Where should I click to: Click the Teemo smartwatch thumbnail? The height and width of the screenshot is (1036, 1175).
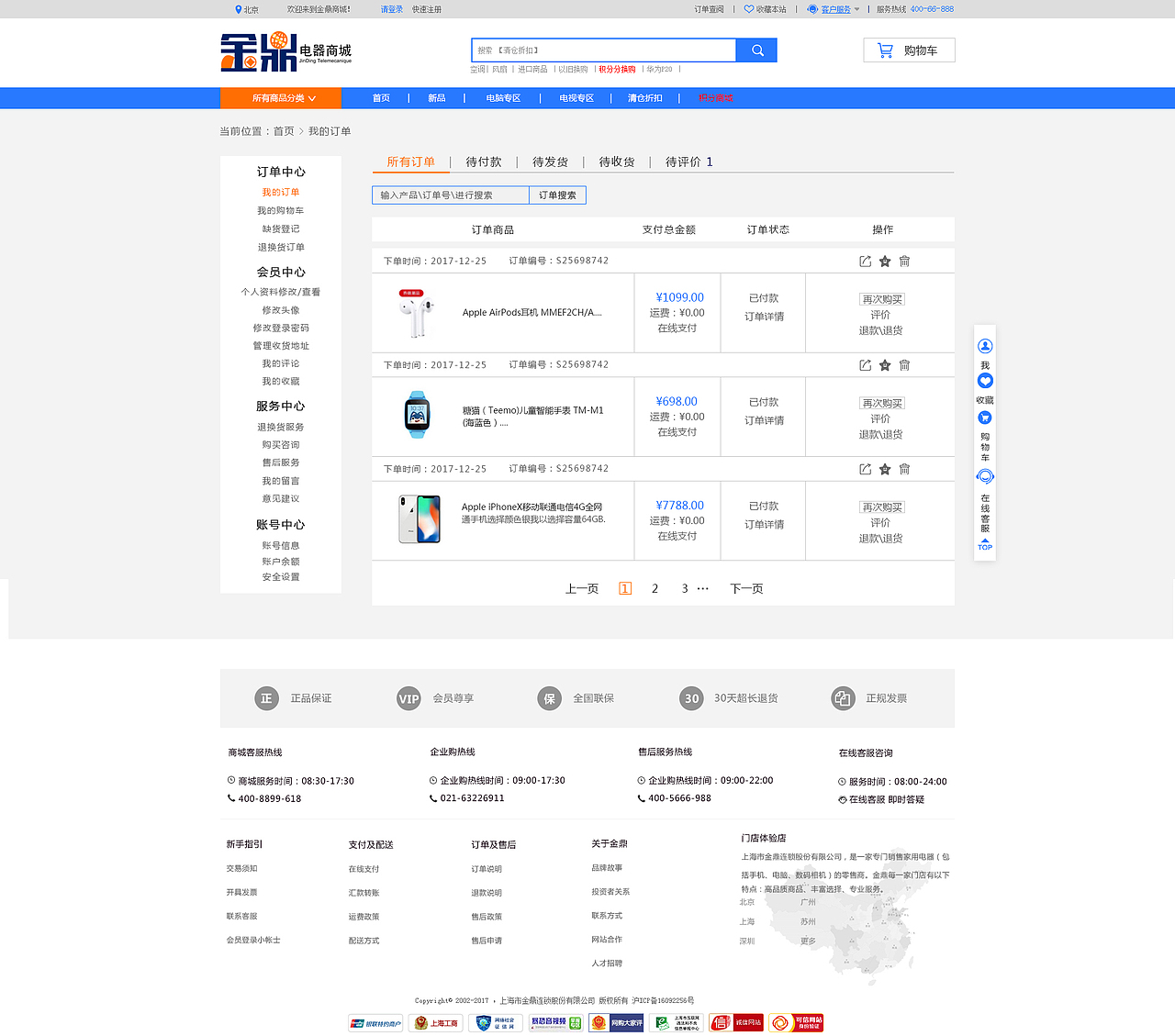pos(418,415)
